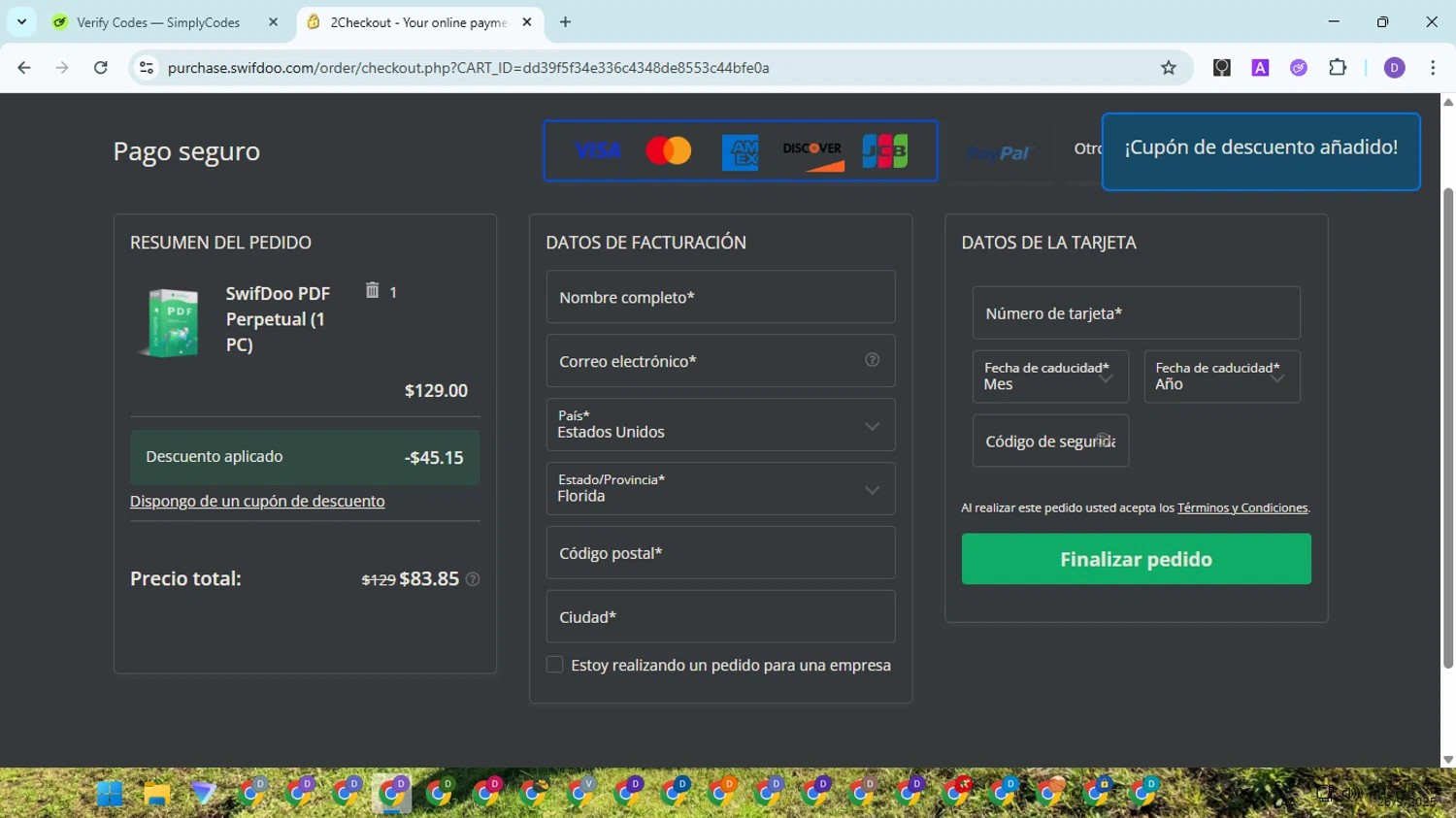Open the Windows Start menu
Viewport: 1456px width, 818px height.
[110, 794]
